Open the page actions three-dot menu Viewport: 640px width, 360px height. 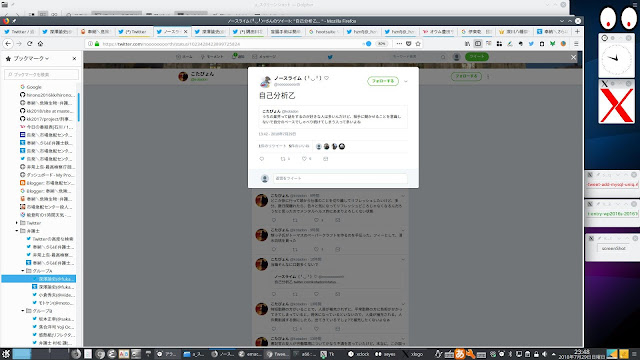point(399,44)
